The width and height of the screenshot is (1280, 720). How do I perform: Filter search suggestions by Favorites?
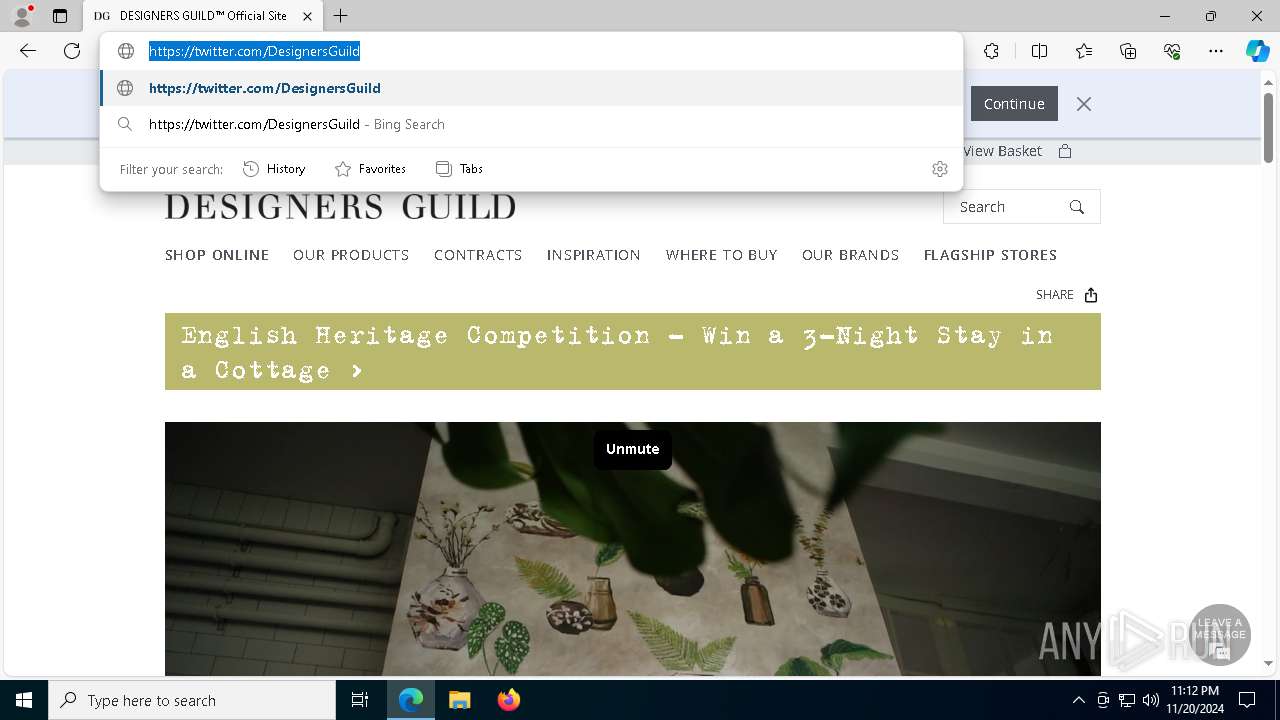[370, 169]
